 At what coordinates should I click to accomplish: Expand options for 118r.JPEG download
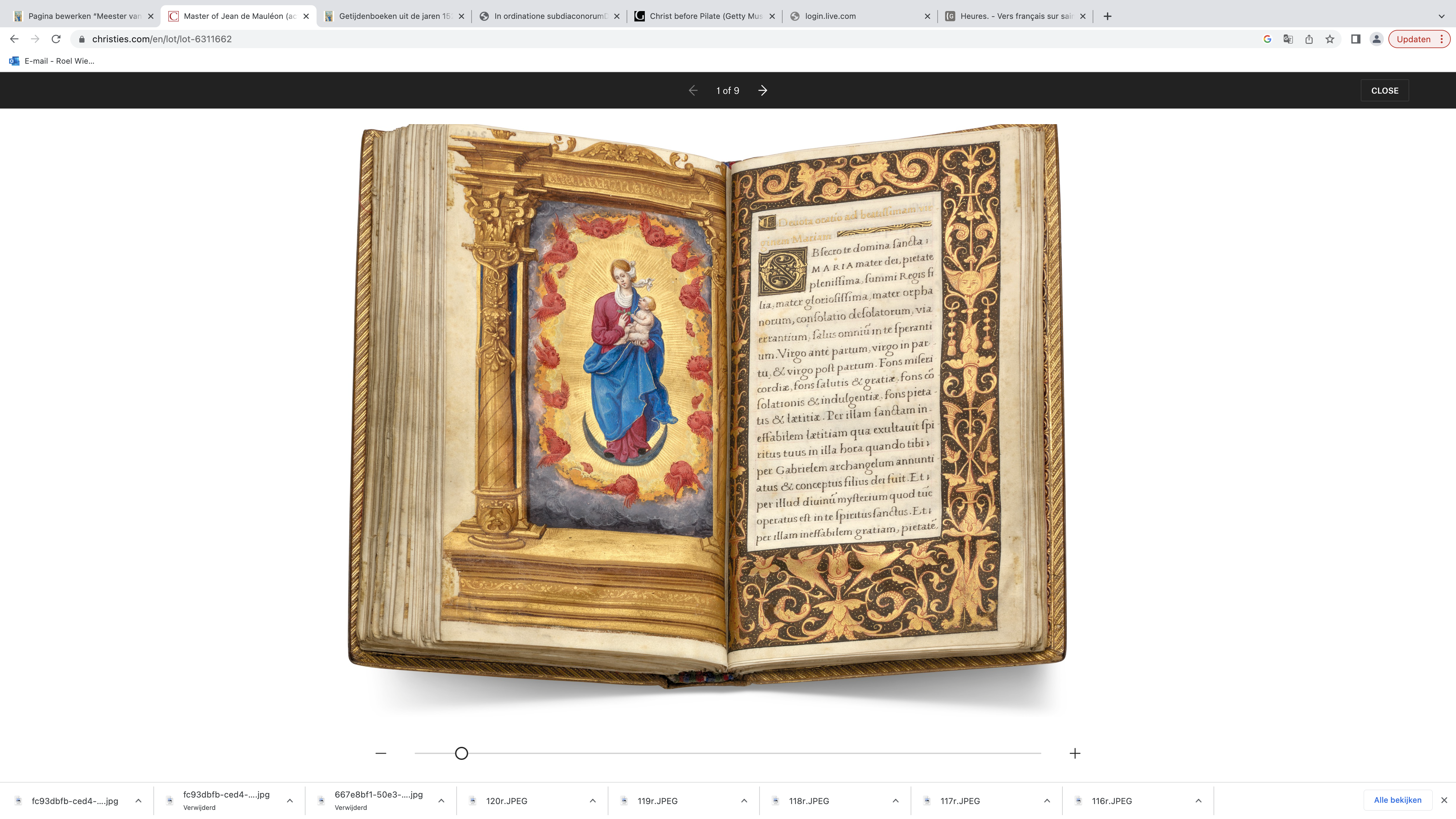896,801
